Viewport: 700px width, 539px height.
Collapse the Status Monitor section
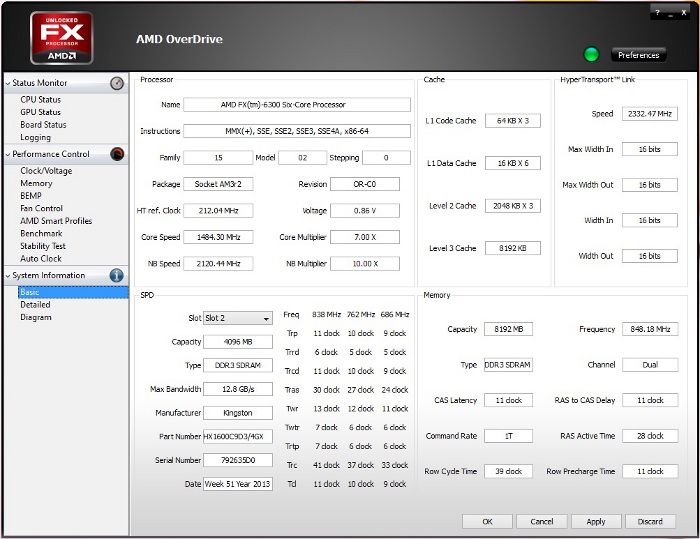click(8, 84)
